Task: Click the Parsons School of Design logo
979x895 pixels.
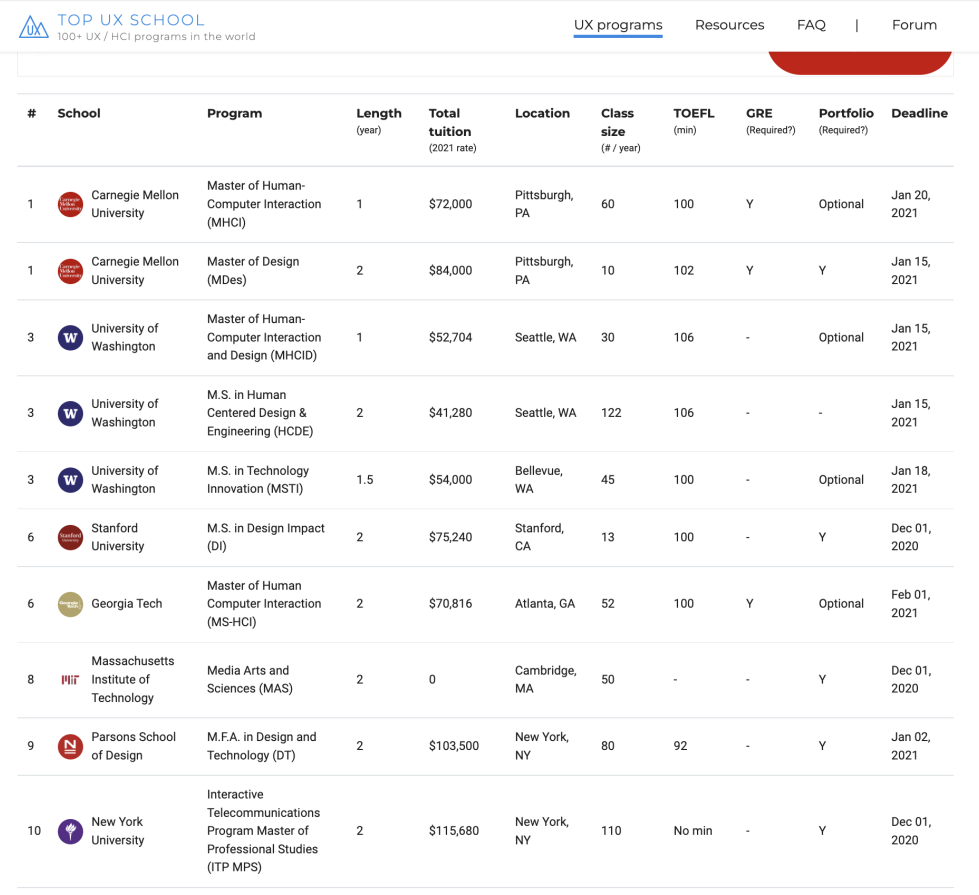Action: pyautogui.click(x=71, y=746)
